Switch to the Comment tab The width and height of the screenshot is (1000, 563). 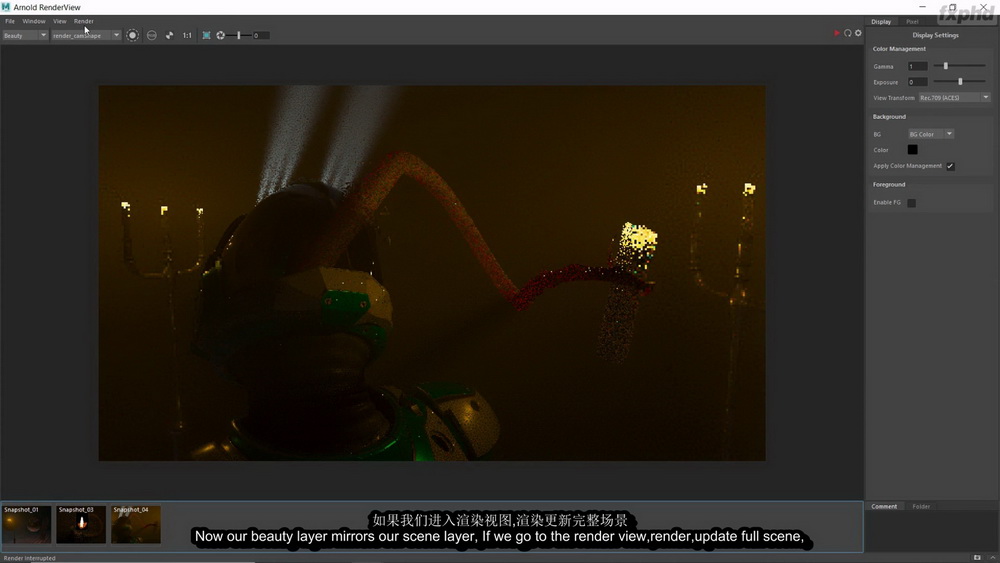coord(884,506)
